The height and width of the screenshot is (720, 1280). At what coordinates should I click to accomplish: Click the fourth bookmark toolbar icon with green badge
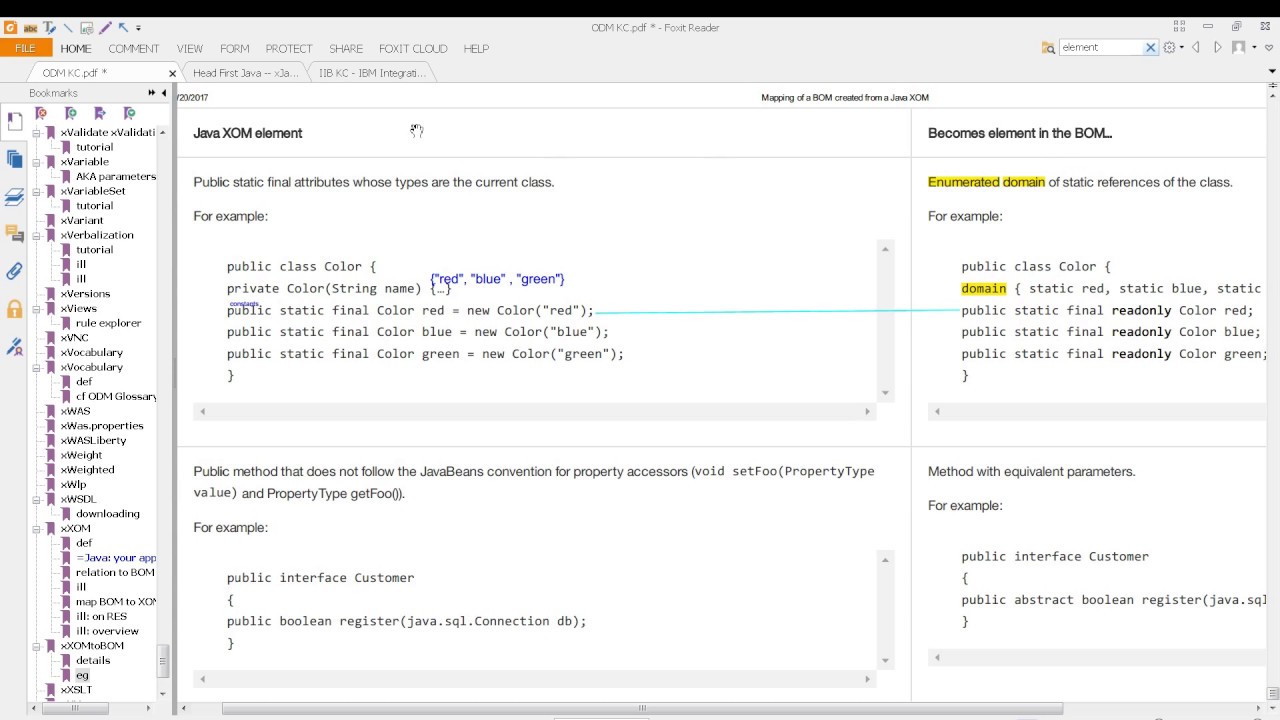point(129,113)
